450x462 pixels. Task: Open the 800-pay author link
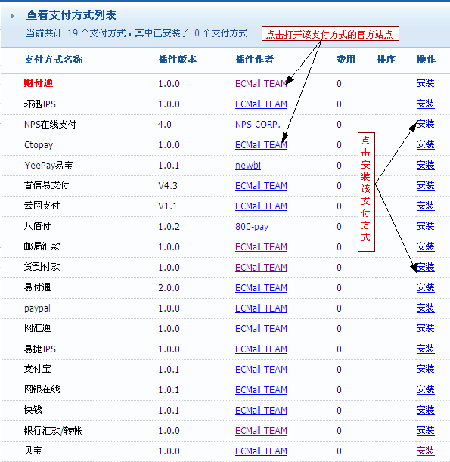(x=252, y=227)
